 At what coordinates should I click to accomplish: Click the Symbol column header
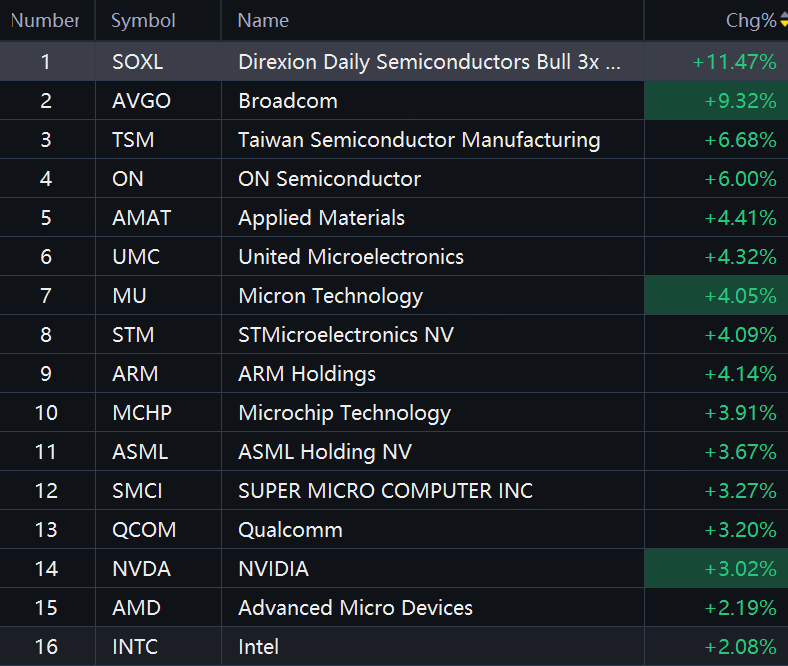143,21
